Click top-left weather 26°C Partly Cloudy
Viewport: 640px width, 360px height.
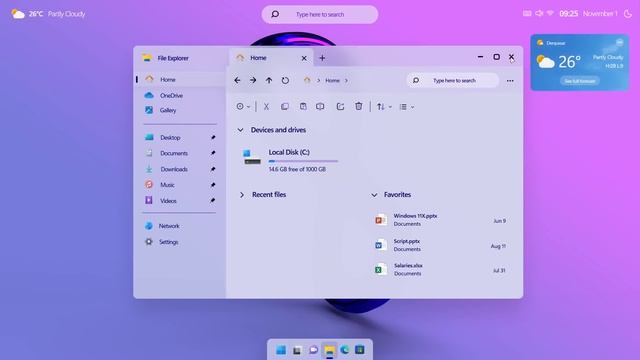pos(48,14)
